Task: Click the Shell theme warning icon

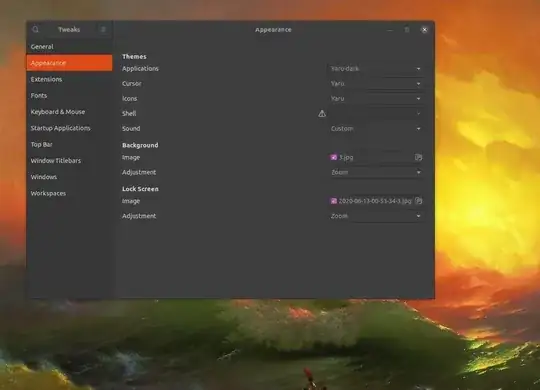Action: [x=322, y=113]
